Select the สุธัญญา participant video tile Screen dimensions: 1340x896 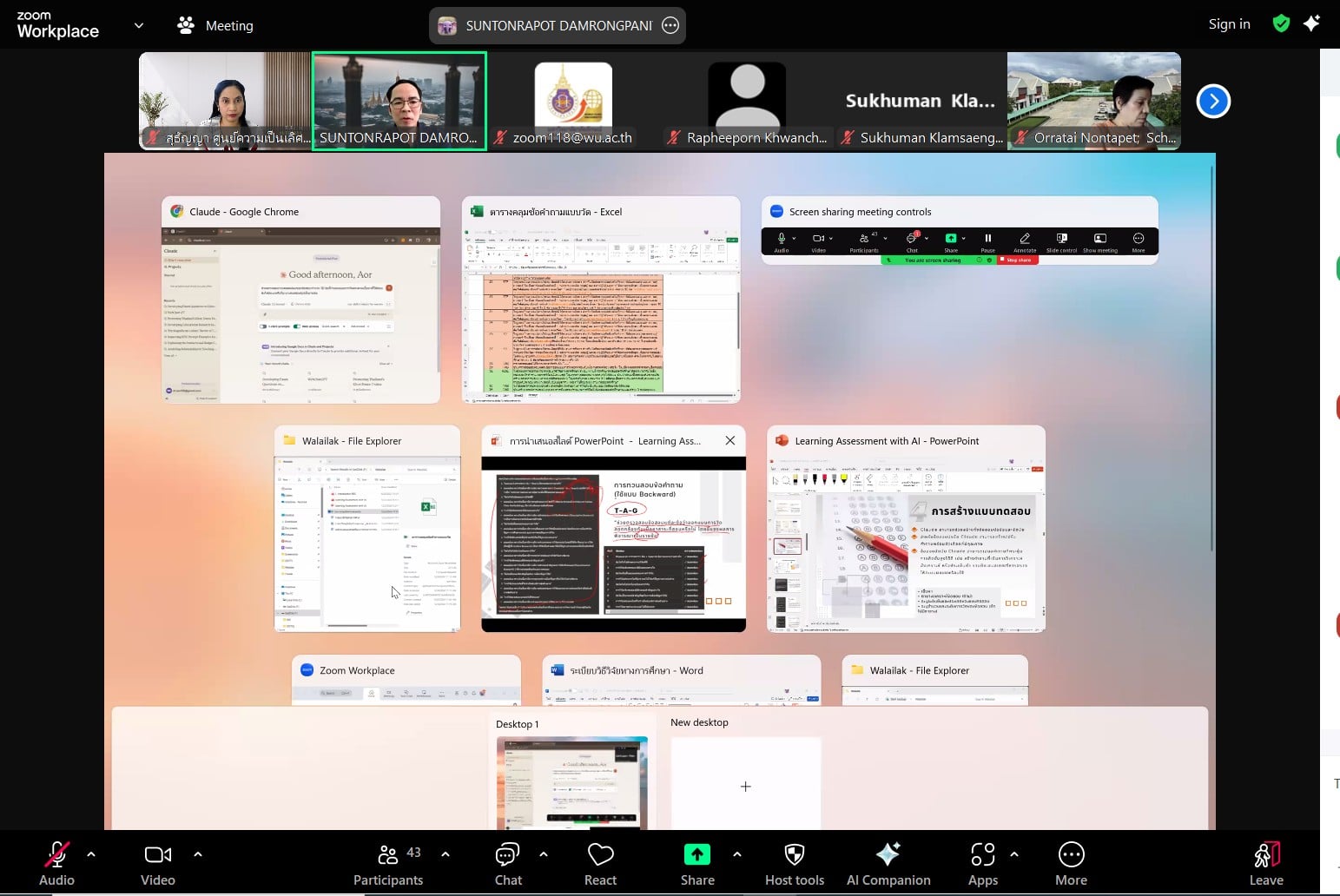tap(225, 101)
